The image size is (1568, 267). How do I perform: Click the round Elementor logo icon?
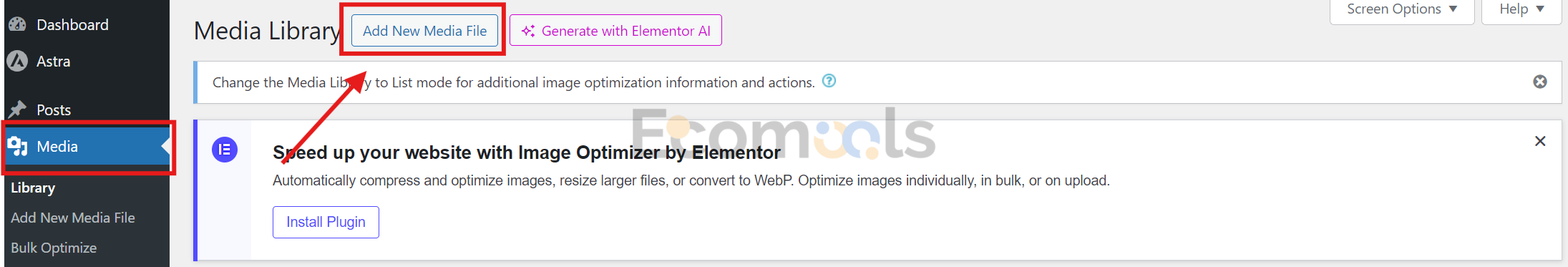[225, 150]
